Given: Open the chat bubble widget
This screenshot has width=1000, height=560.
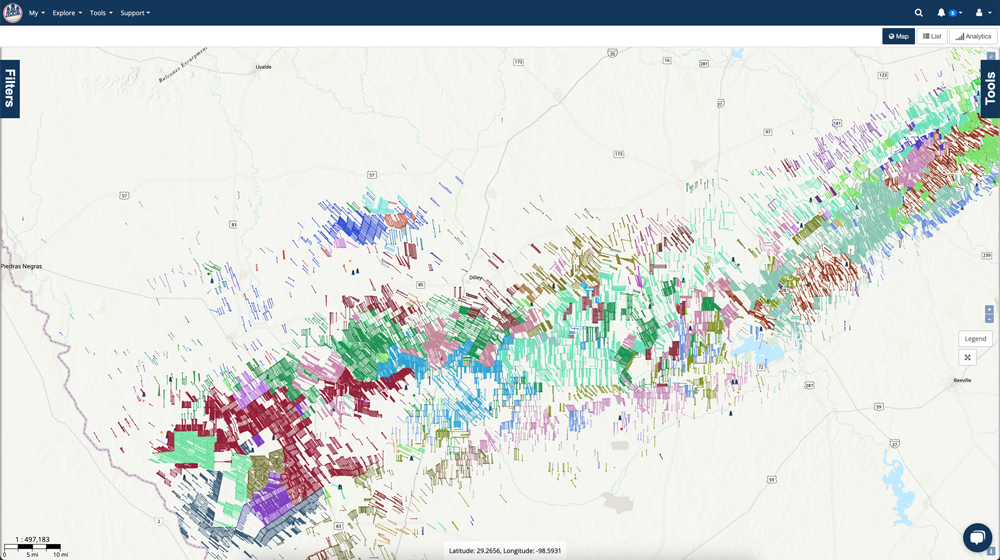Looking at the screenshot, I should pos(977,537).
